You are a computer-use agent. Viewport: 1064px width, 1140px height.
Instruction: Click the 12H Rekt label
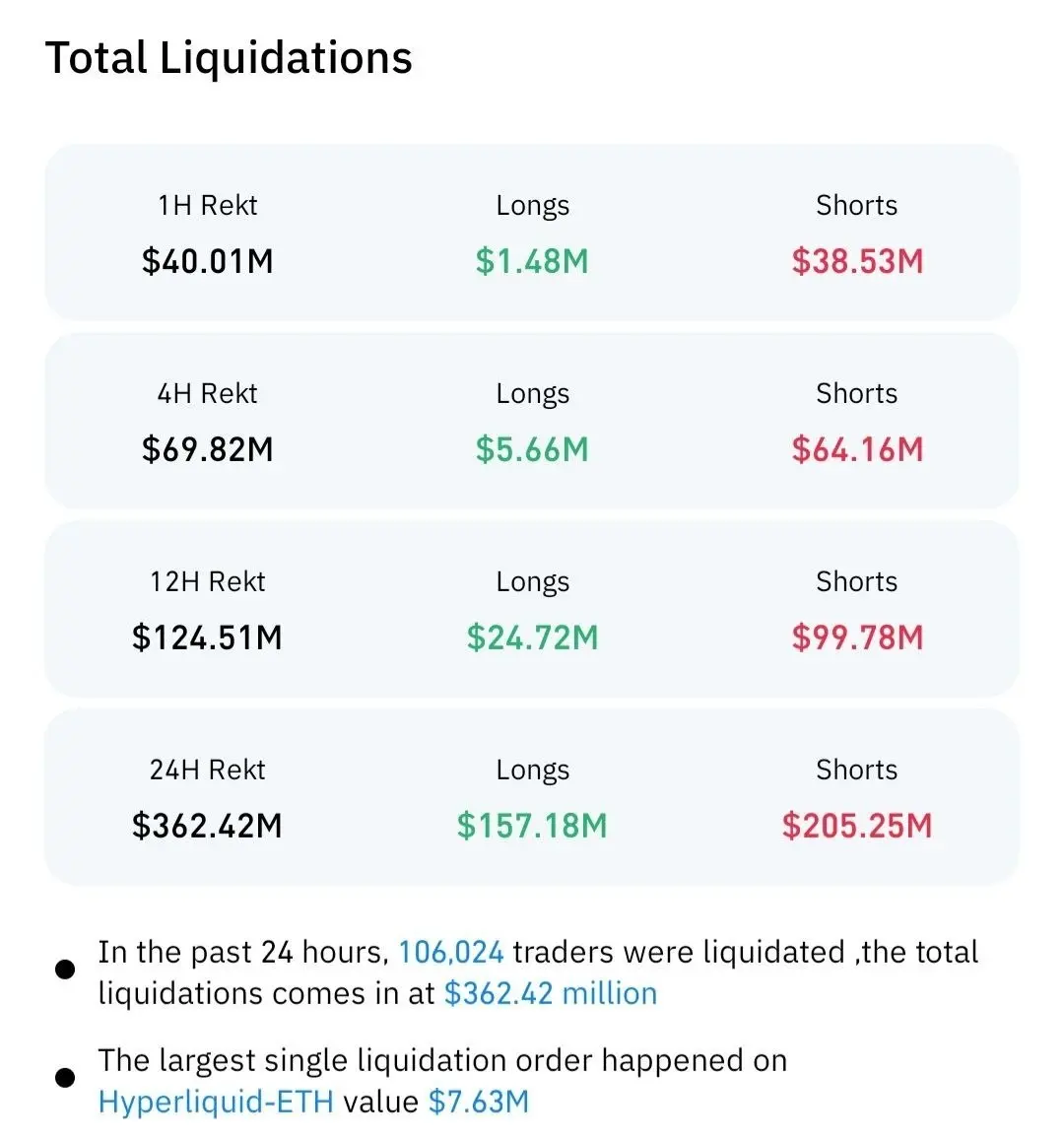click(207, 581)
